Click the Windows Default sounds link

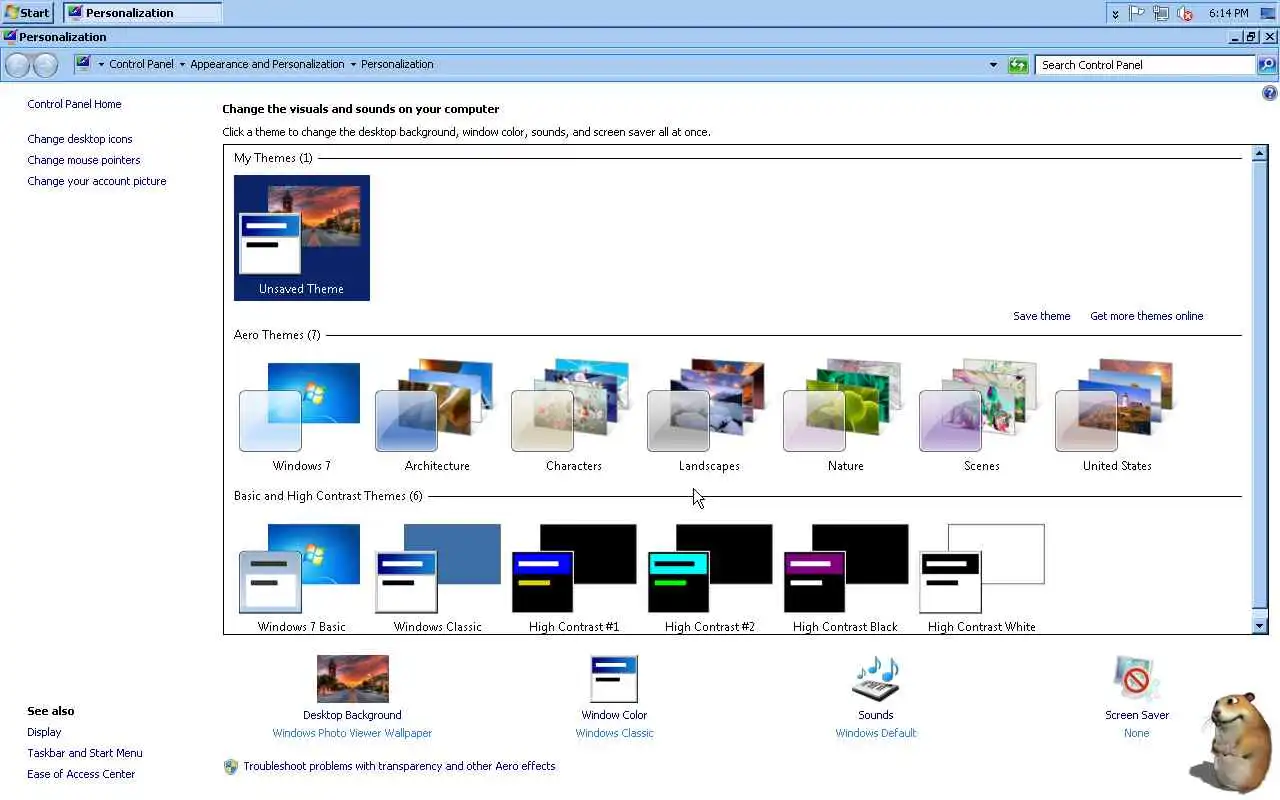pos(876,733)
